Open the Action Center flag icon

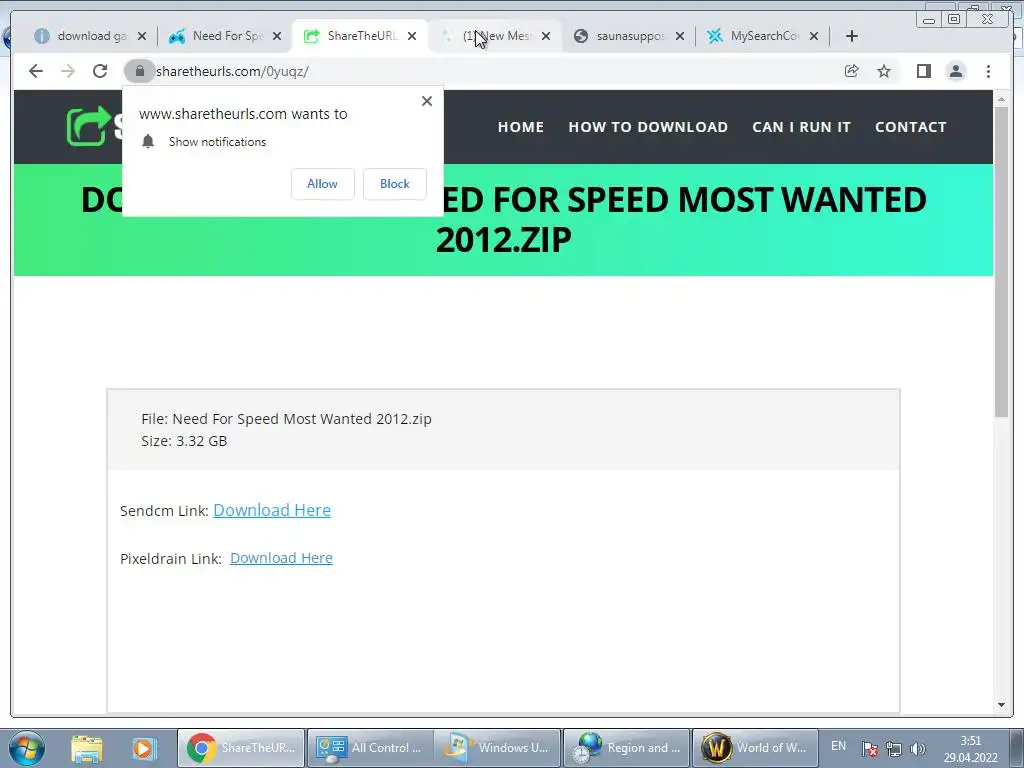point(869,749)
